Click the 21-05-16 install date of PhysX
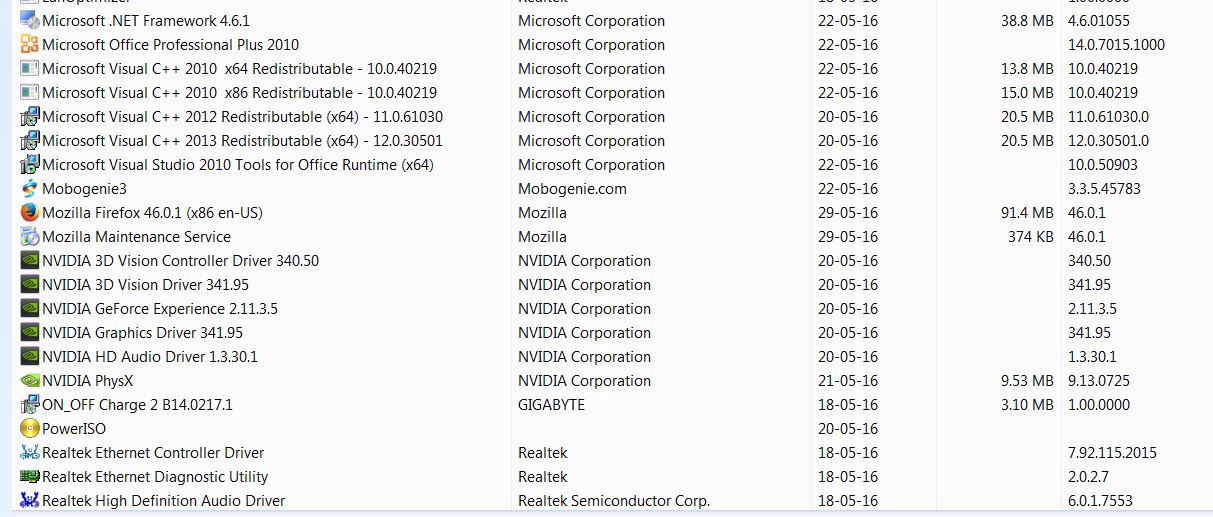 [x=847, y=380]
